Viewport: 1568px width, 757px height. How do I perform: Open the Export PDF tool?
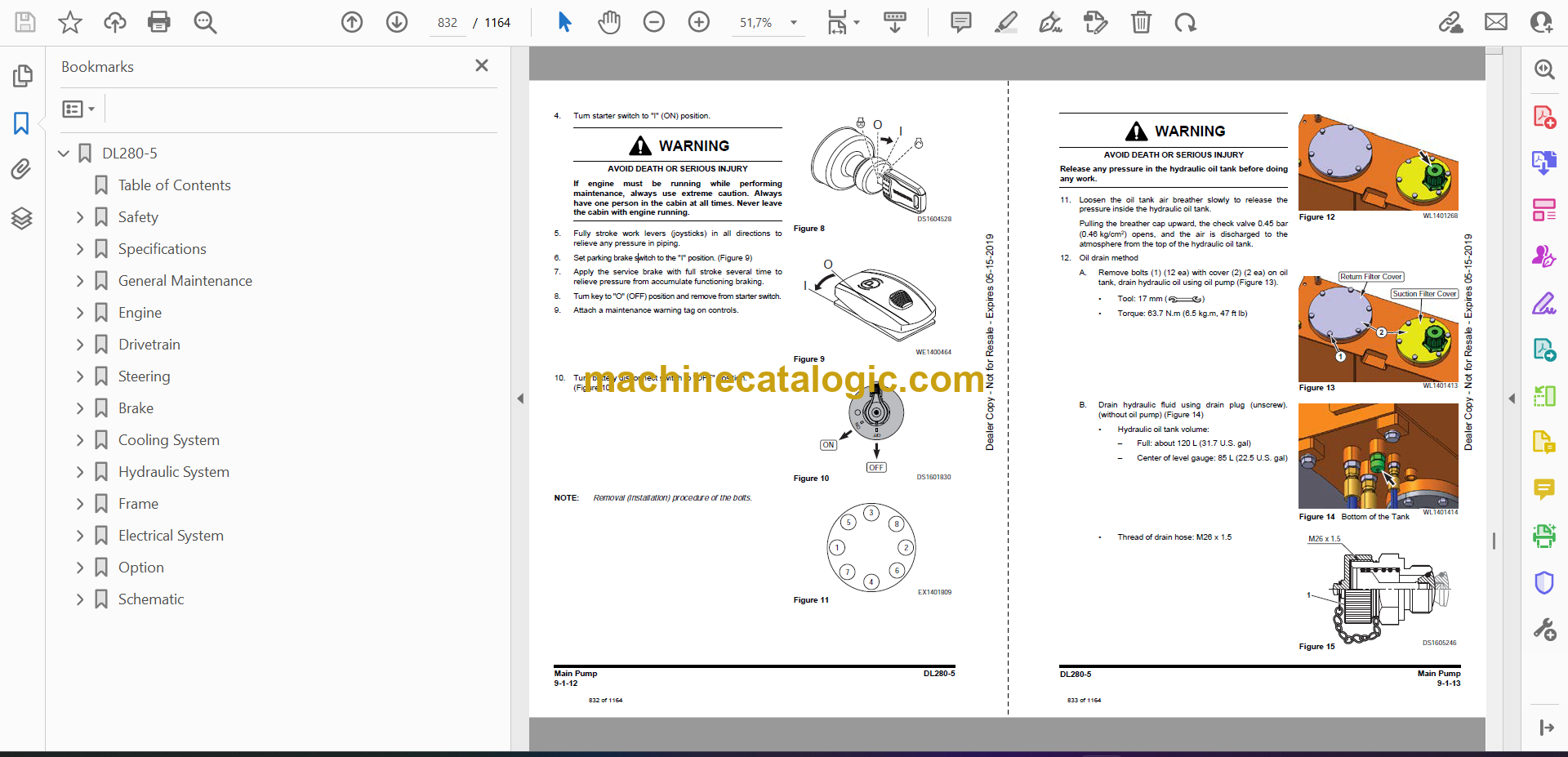pos(1544,163)
